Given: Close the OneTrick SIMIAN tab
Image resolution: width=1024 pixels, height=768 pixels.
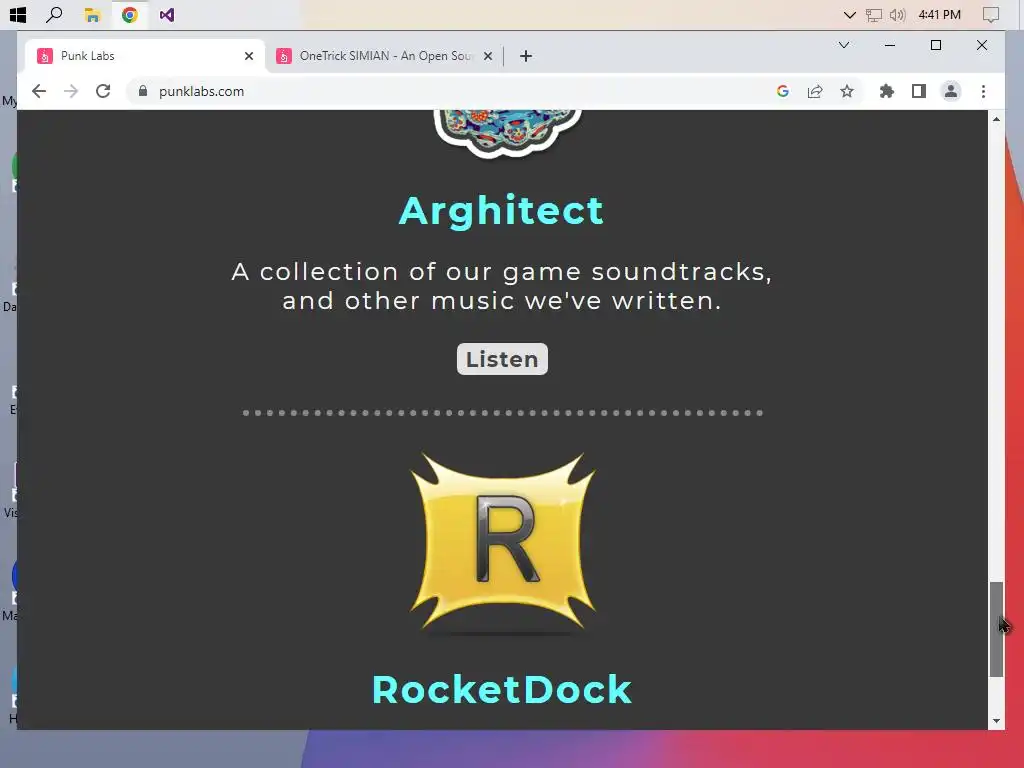Looking at the screenshot, I should click(488, 56).
